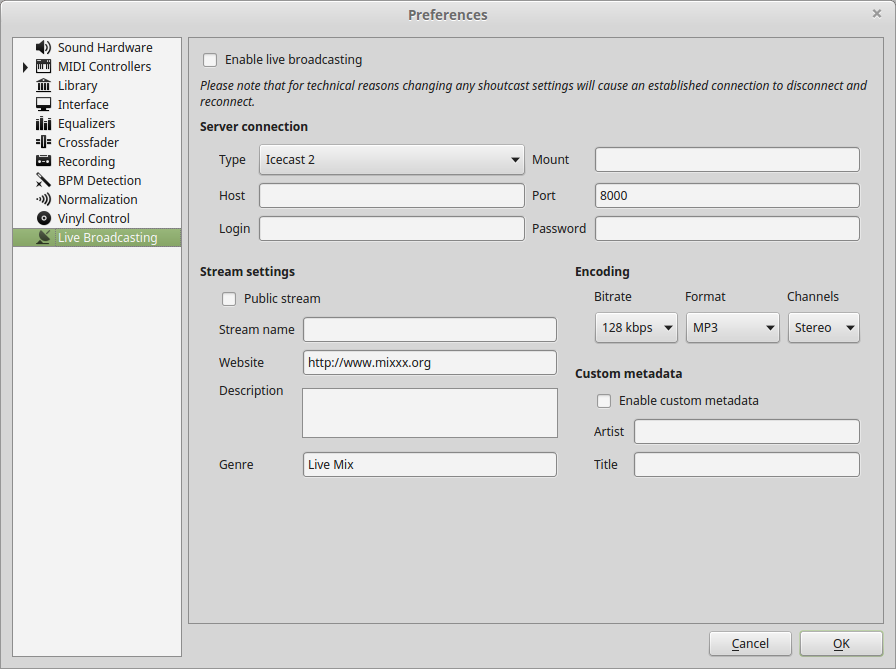Viewport: 896px width, 669px height.
Task: Open the Channels dropdown (Stereo)
Action: (823, 328)
